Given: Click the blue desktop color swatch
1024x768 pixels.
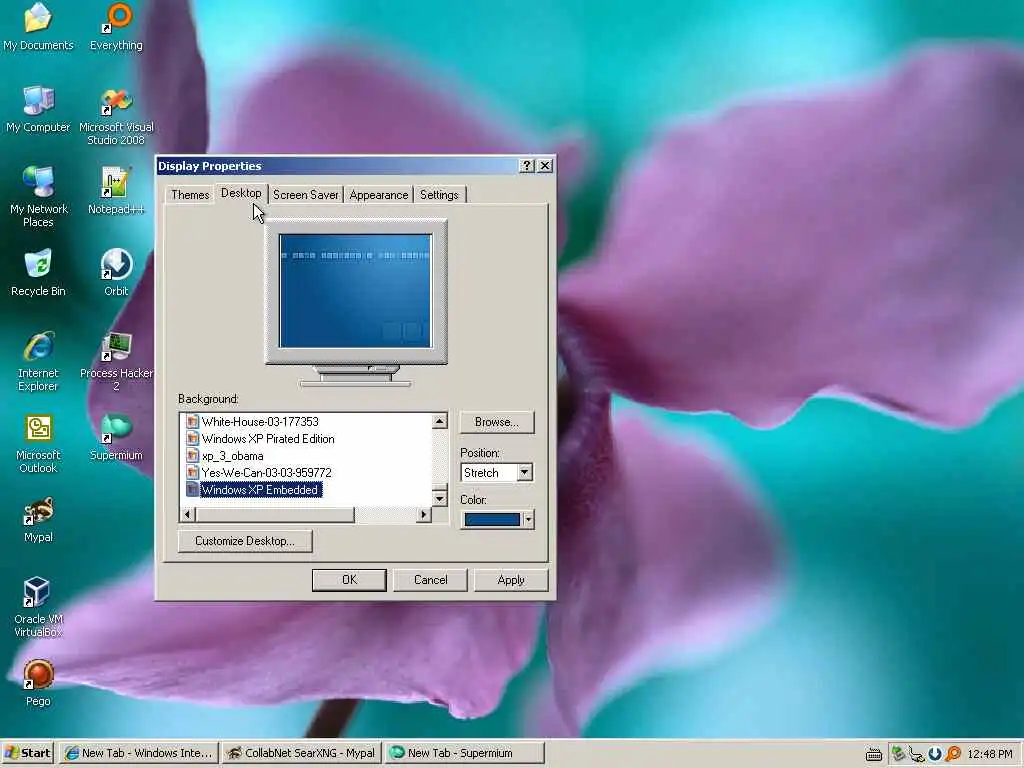Looking at the screenshot, I should [x=492, y=519].
